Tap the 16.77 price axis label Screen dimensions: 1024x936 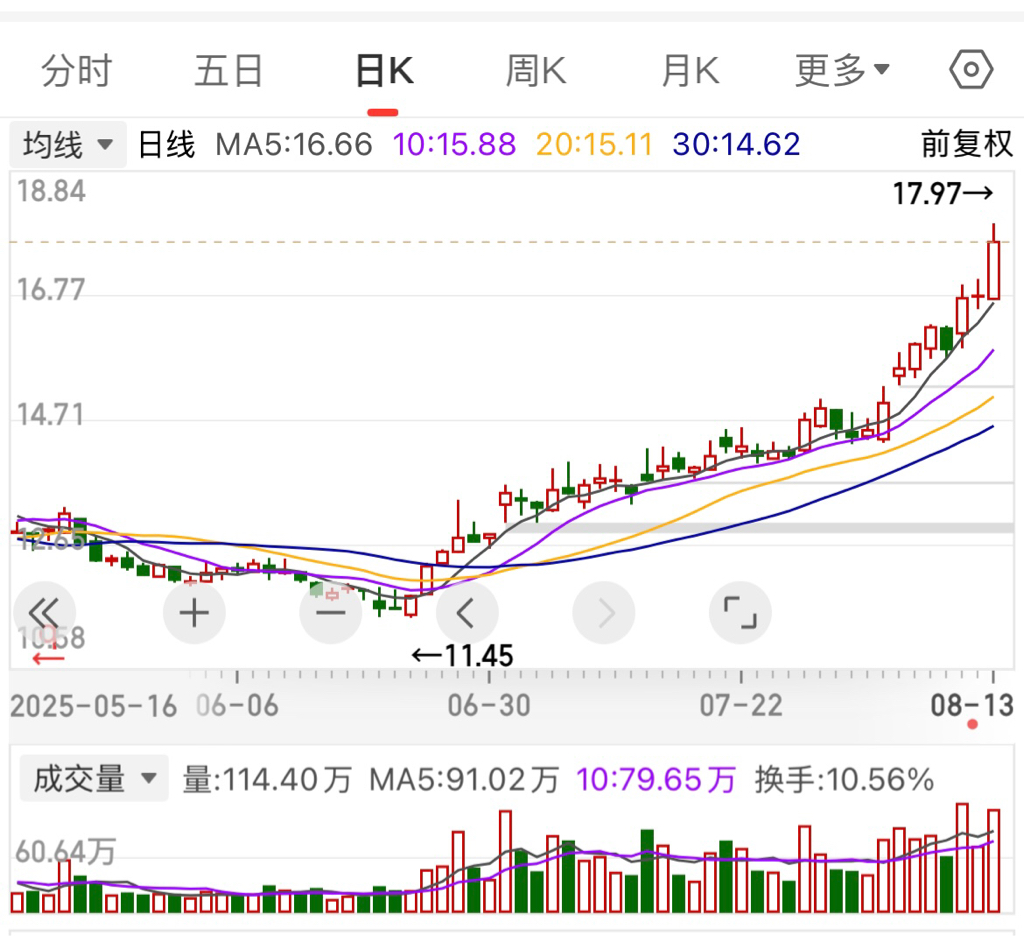coord(51,289)
